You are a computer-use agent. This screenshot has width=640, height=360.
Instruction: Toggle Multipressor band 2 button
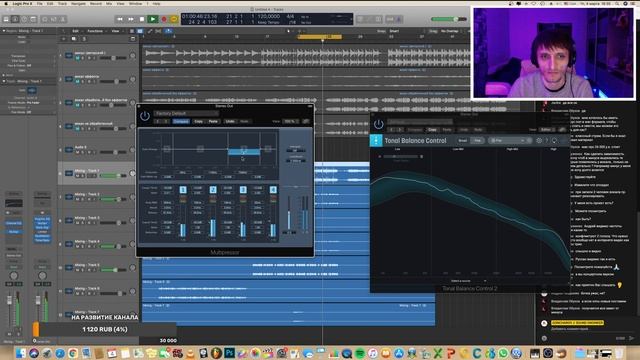point(213,190)
